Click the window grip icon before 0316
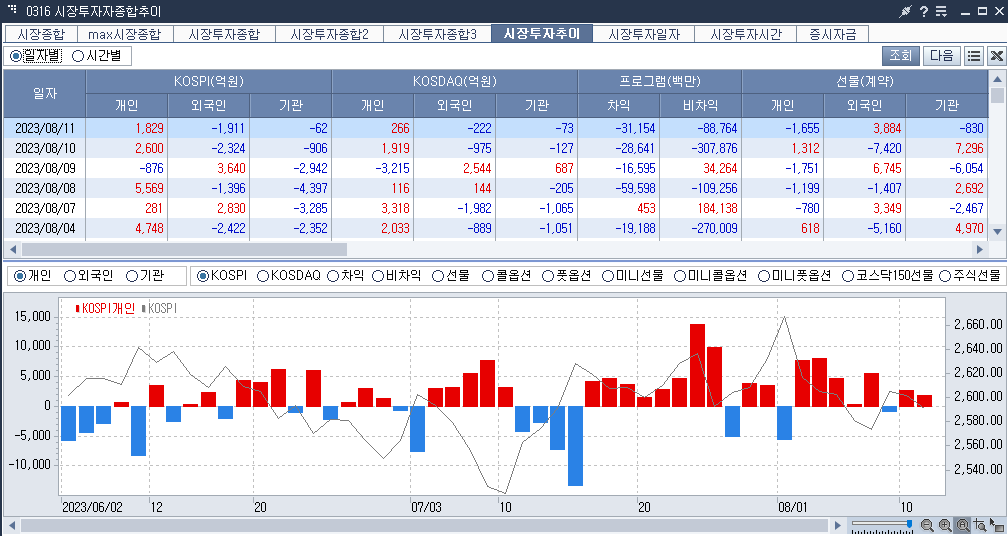 click(12, 9)
